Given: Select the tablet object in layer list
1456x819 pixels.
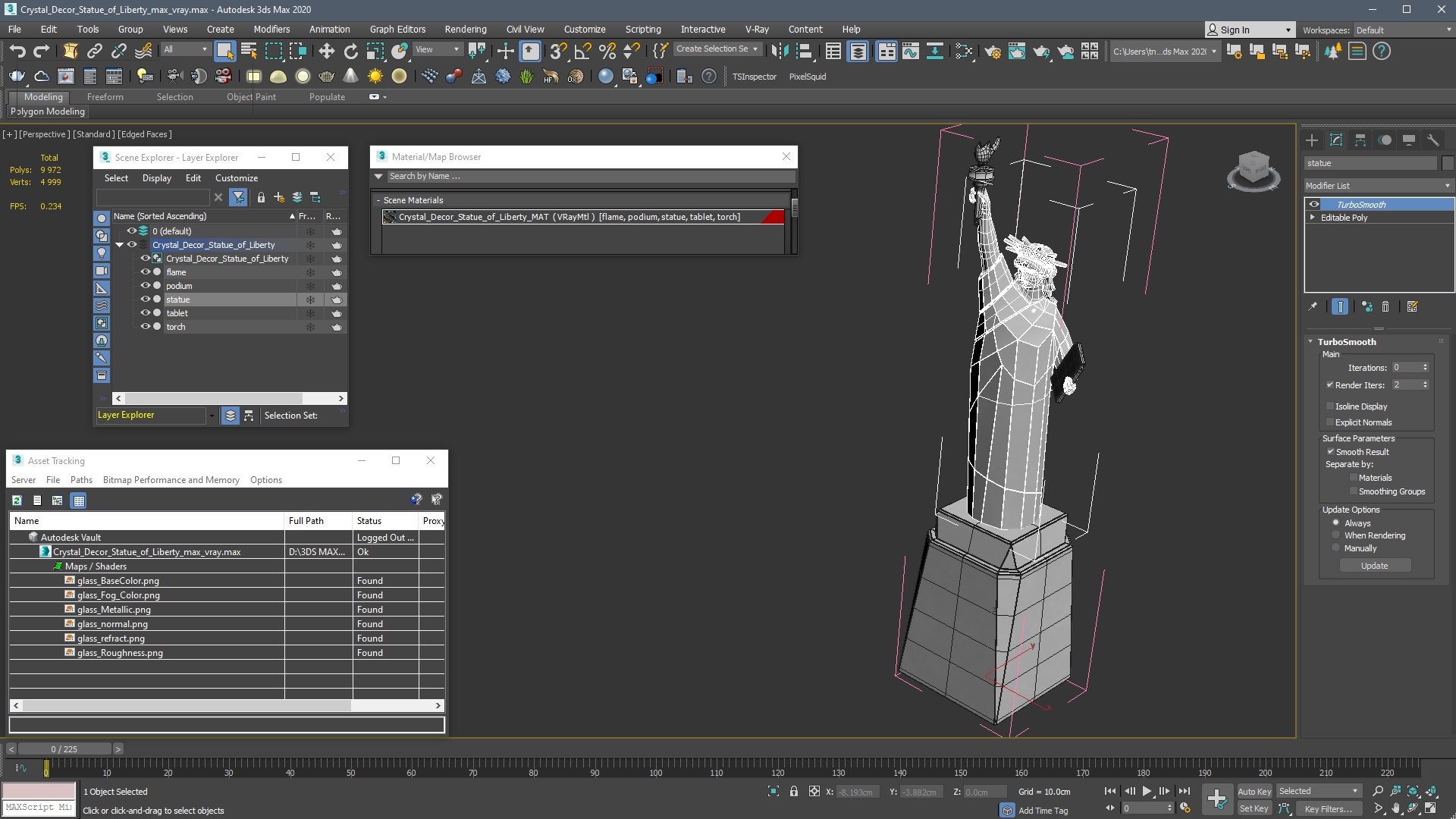Looking at the screenshot, I should [x=177, y=313].
